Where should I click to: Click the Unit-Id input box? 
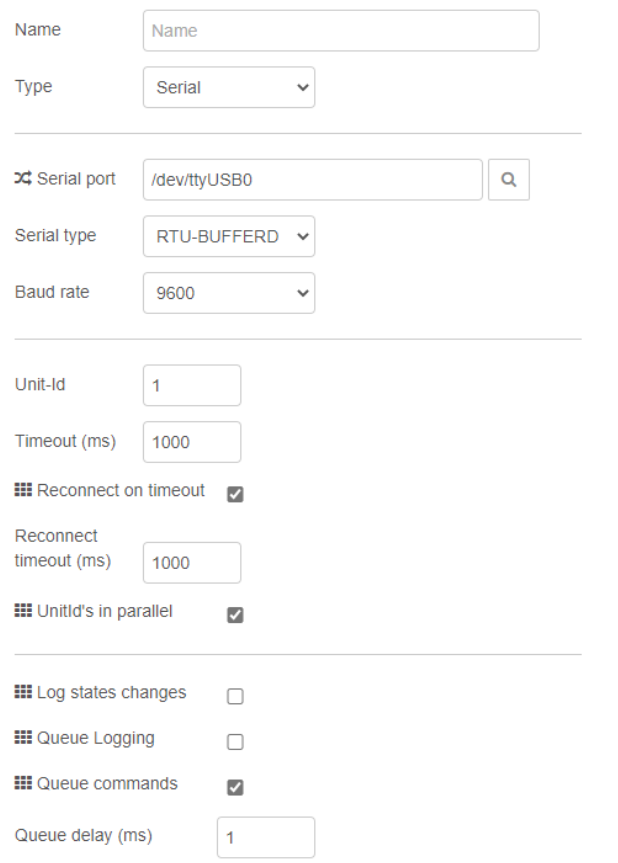[x=192, y=386]
